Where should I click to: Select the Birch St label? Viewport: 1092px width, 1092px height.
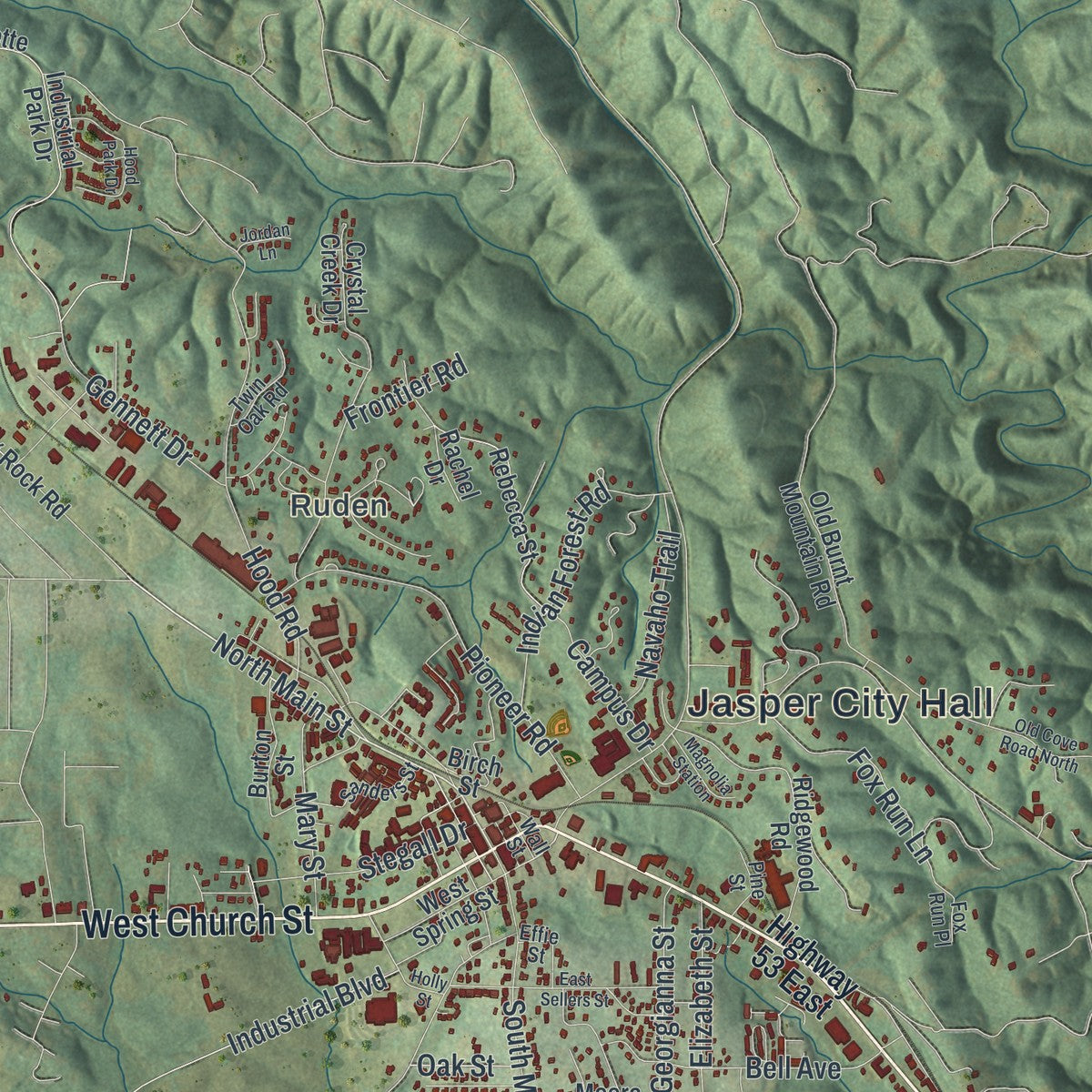[473, 773]
